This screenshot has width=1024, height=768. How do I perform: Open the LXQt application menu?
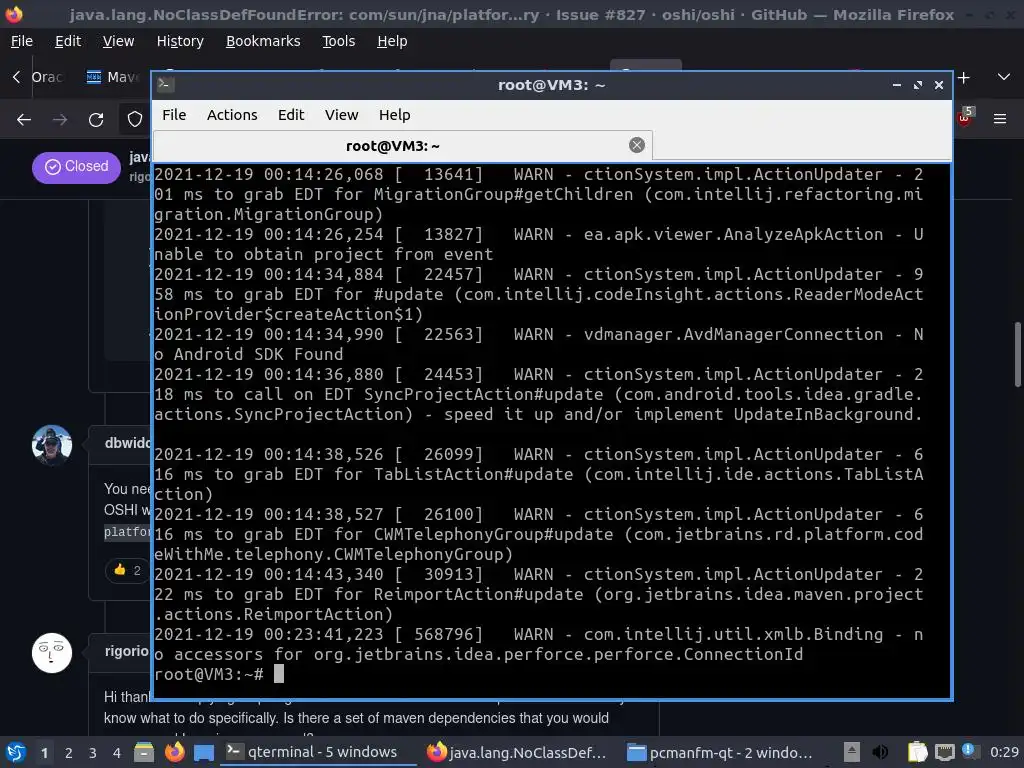click(x=16, y=752)
